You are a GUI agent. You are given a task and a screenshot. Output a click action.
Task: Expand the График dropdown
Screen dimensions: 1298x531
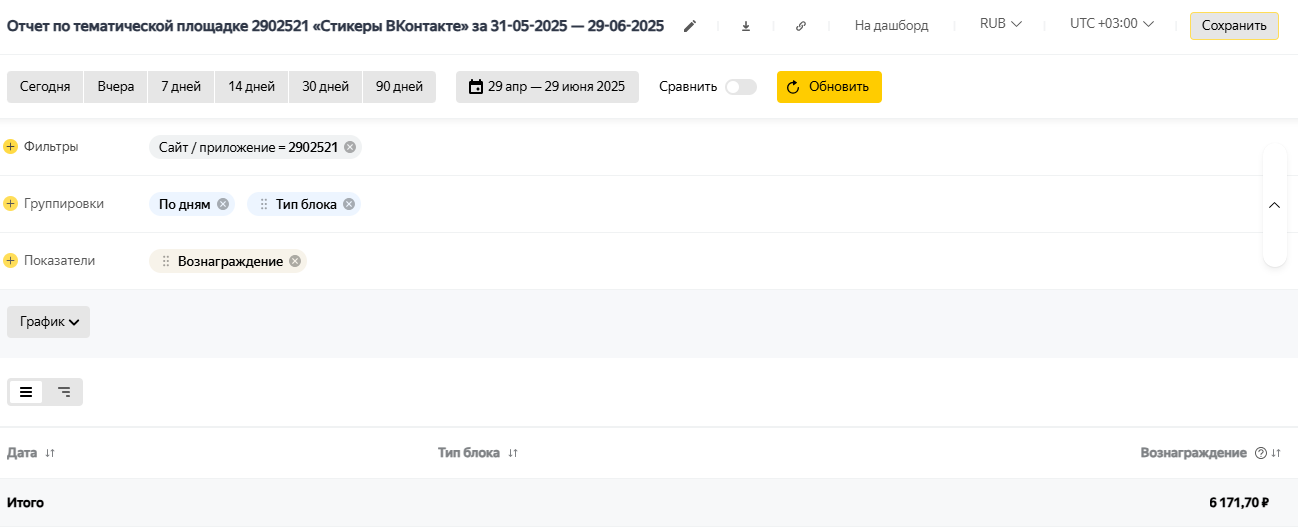49,322
